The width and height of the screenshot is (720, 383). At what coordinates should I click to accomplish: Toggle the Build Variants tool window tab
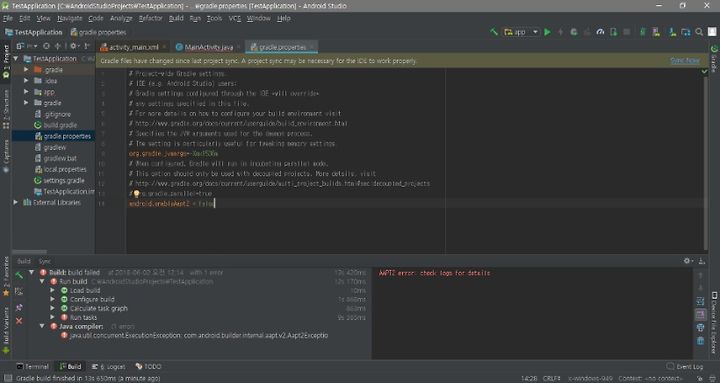coord(6,330)
